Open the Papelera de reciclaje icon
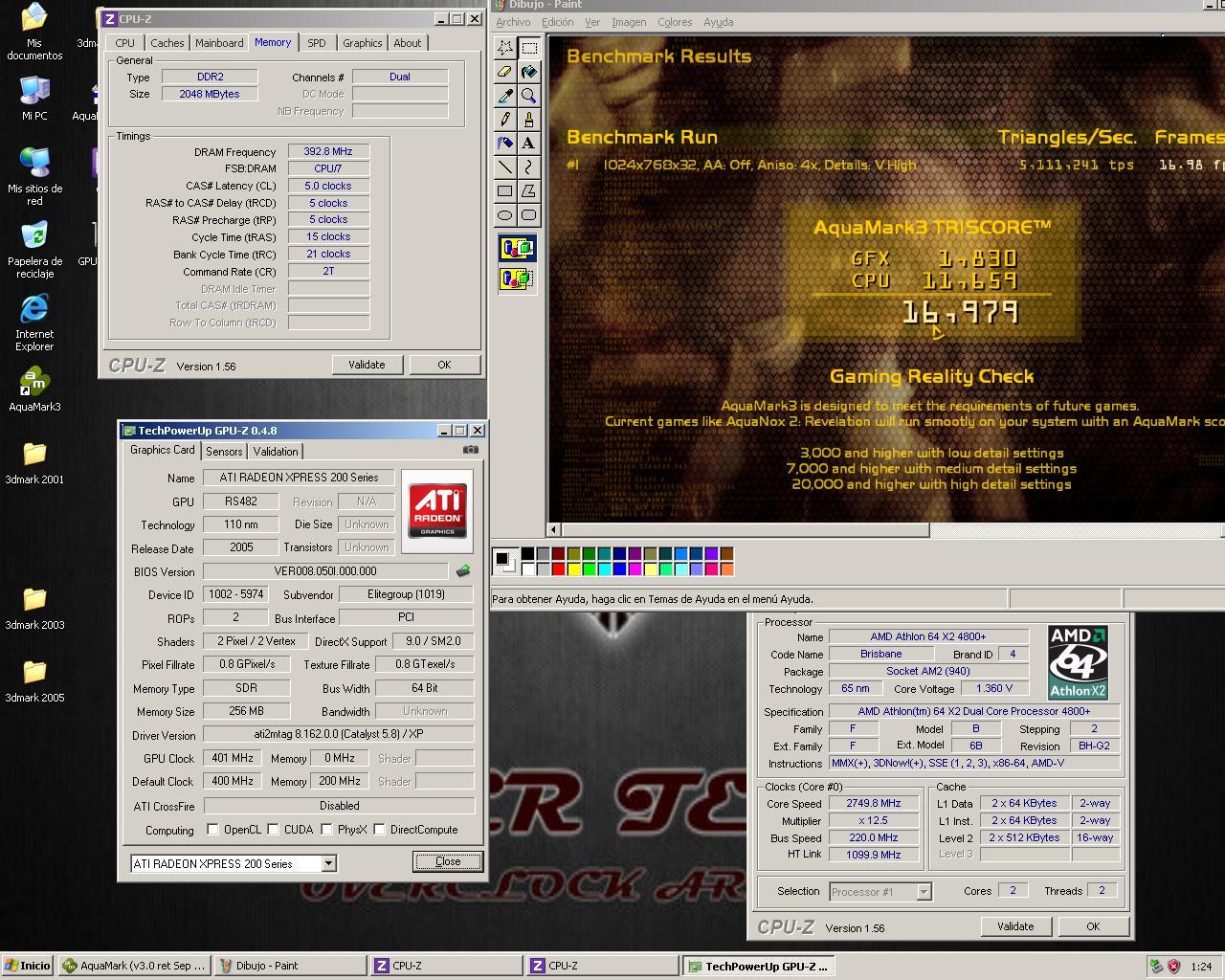This screenshot has height=980, width=1225. coord(34,250)
